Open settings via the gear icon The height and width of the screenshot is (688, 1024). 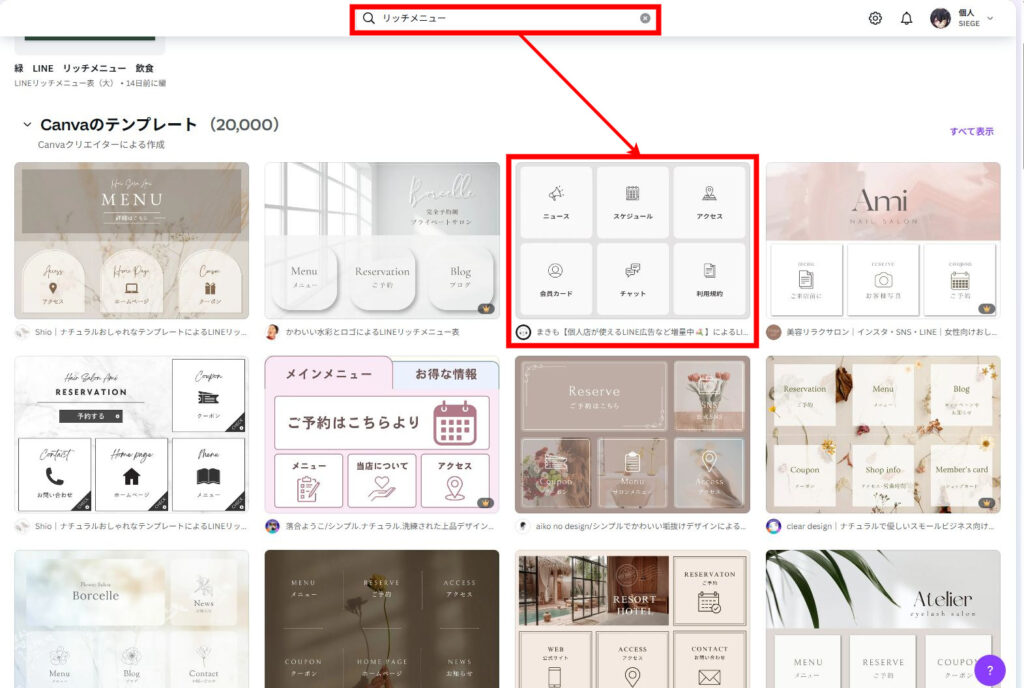tap(875, 18)
